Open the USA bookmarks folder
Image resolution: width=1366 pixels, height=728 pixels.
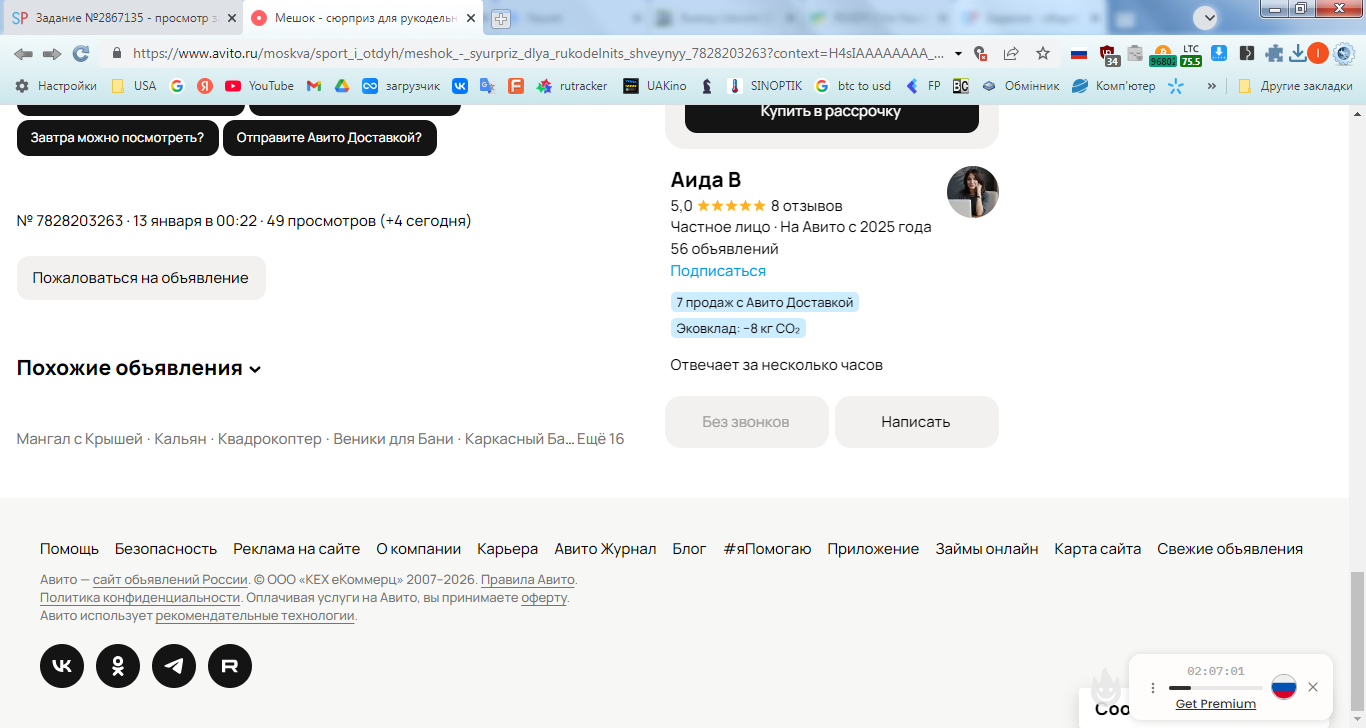133,86
